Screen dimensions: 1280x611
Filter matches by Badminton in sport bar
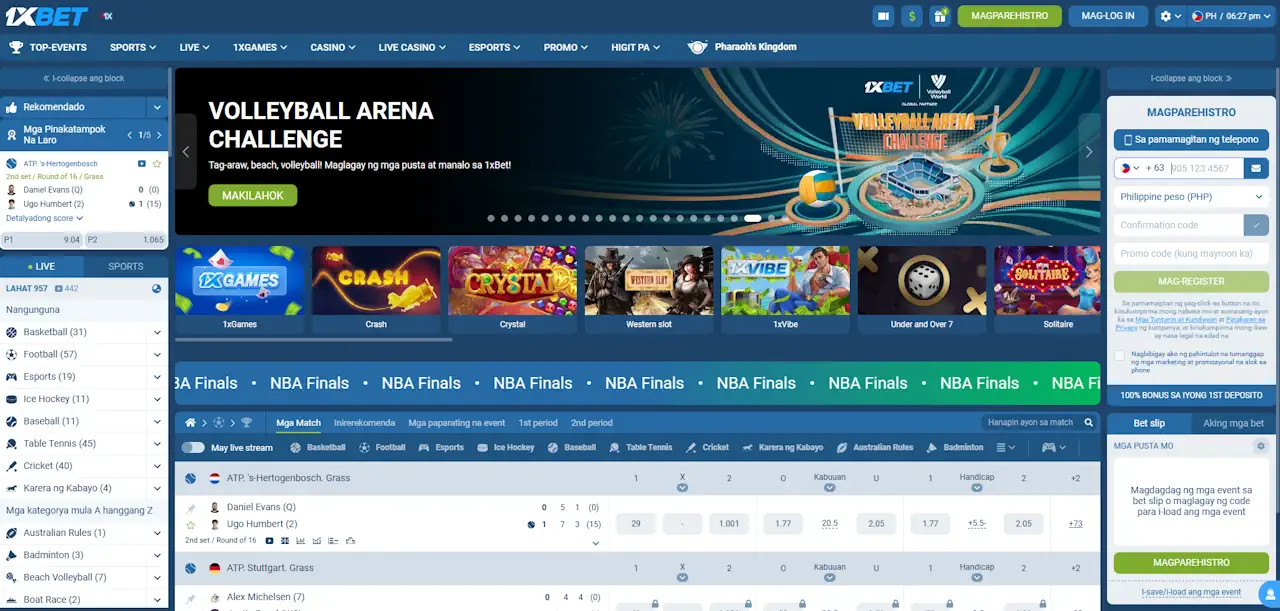[955, 448]
